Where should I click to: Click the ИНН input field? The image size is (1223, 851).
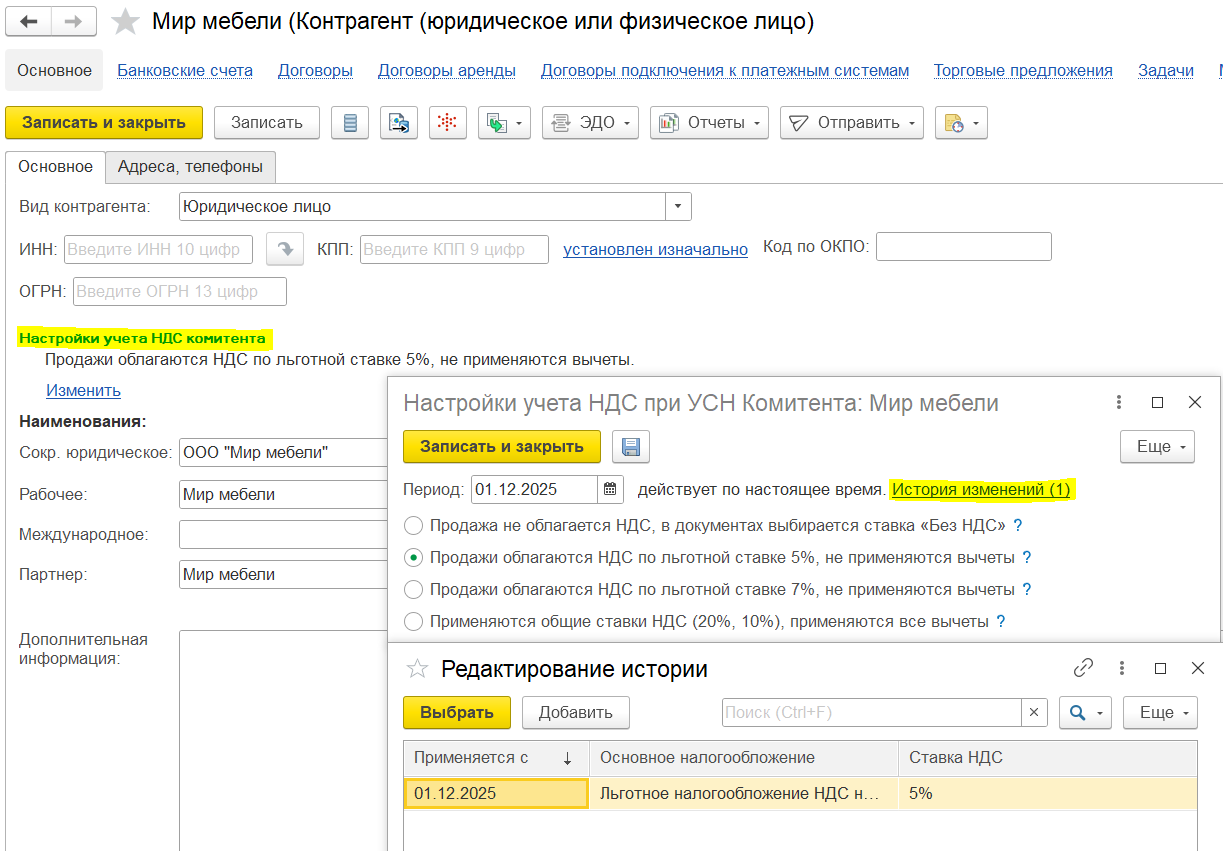click(158, 250)
